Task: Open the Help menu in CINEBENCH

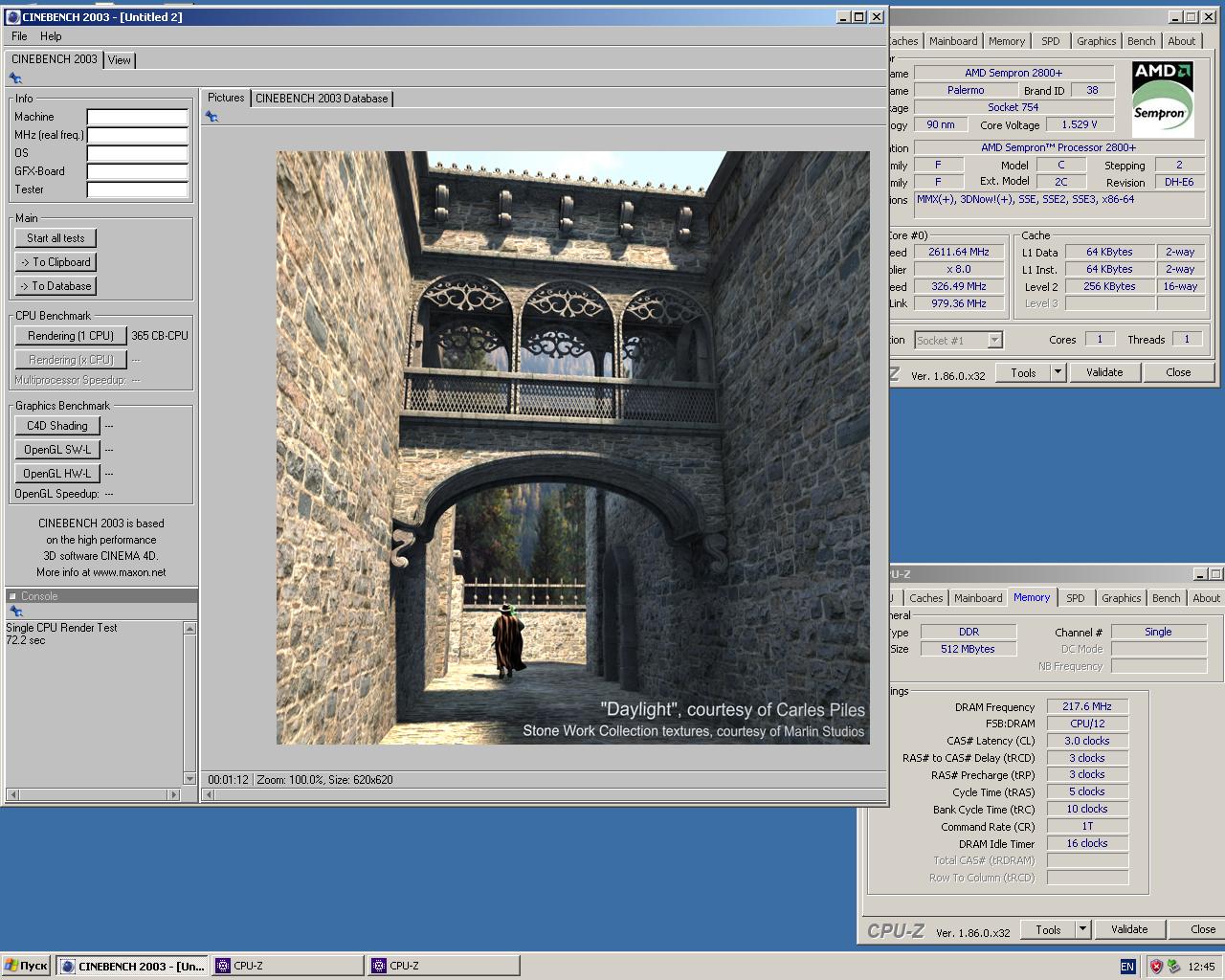Action: 51,36
